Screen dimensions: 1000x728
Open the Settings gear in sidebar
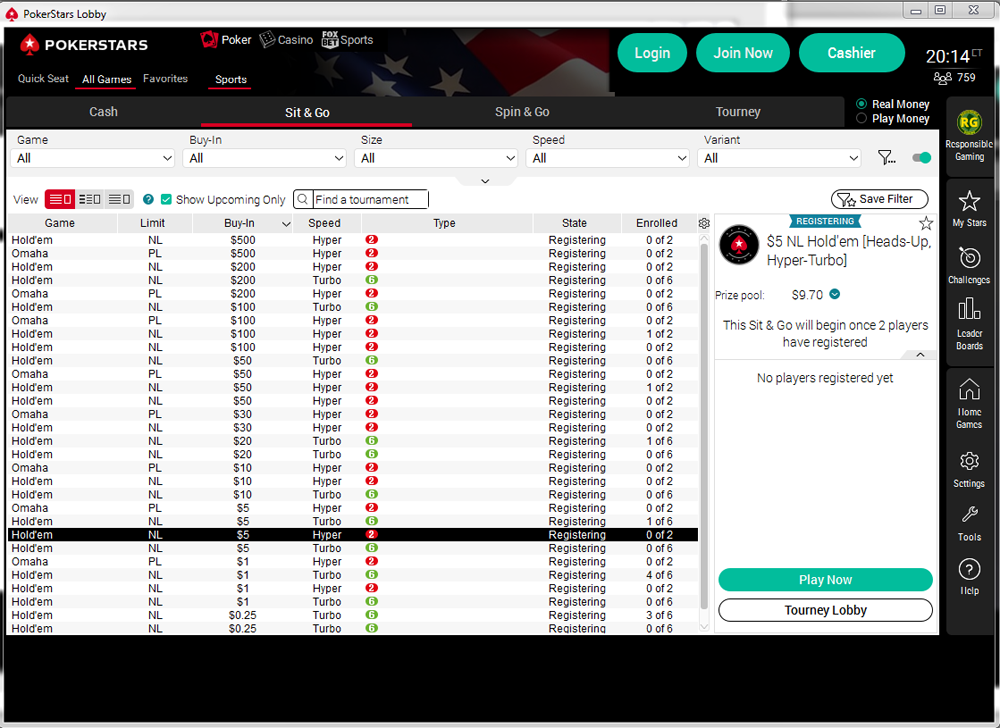pyautogui.click(x=969, y=461)
